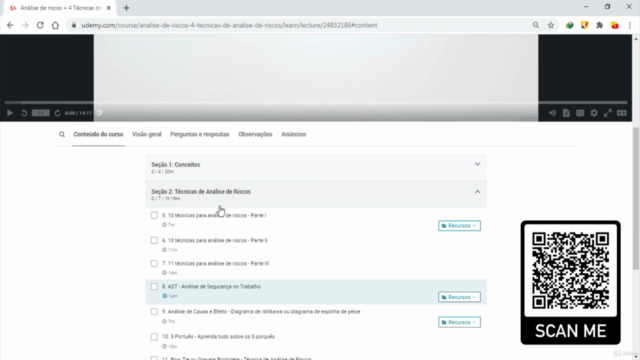Screen dimensions: 640x360
Task: Reload the Udemy page
Action: coord(40,25)
